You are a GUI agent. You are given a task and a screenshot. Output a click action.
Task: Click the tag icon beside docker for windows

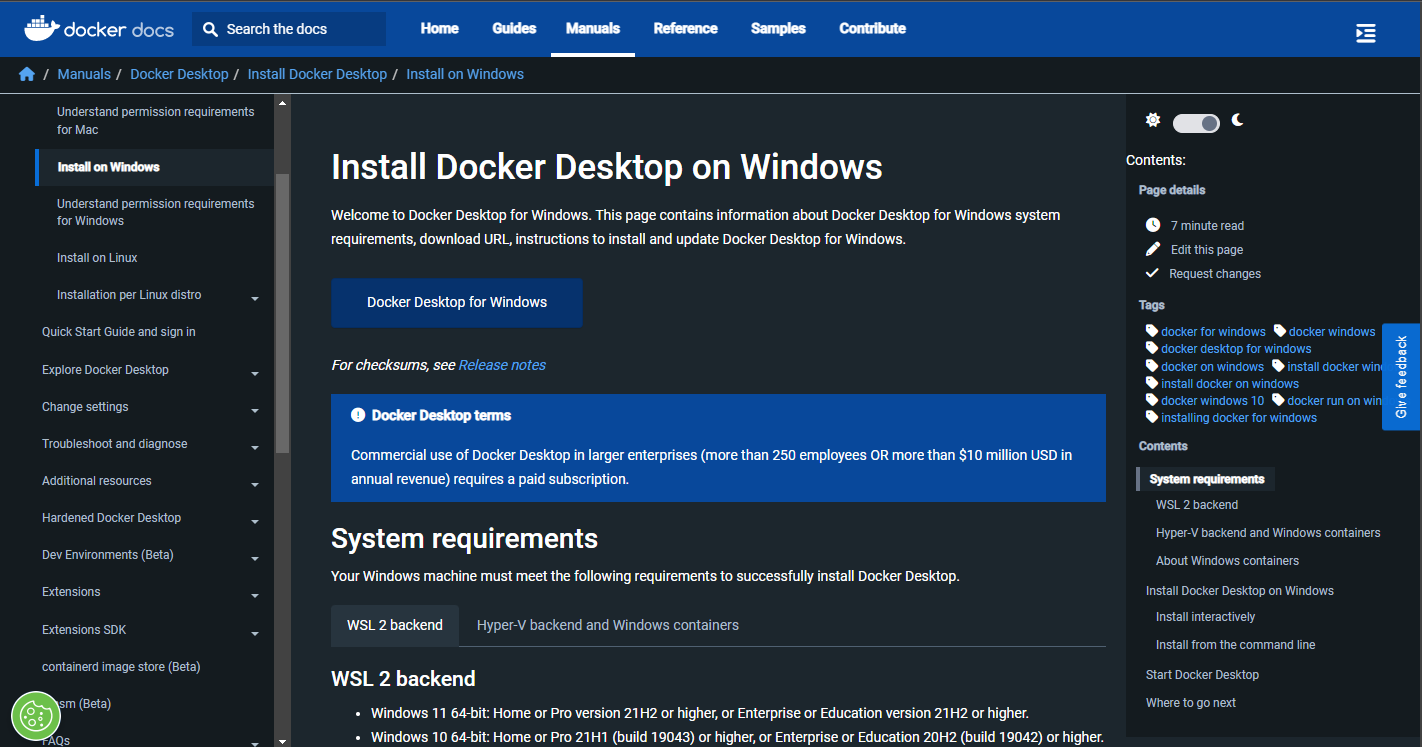click(1152, 331)
